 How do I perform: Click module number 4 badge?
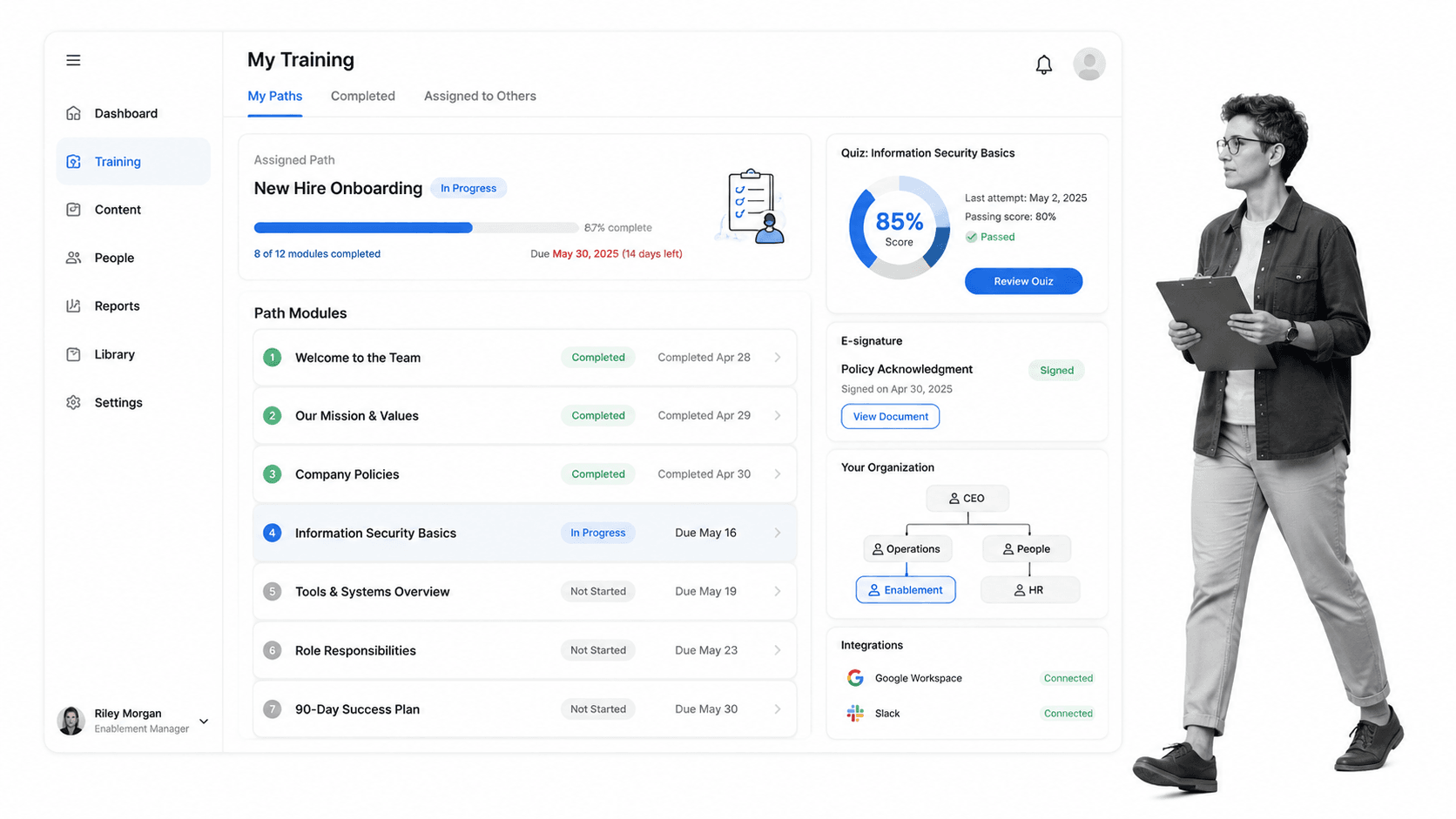pos(273,533)
